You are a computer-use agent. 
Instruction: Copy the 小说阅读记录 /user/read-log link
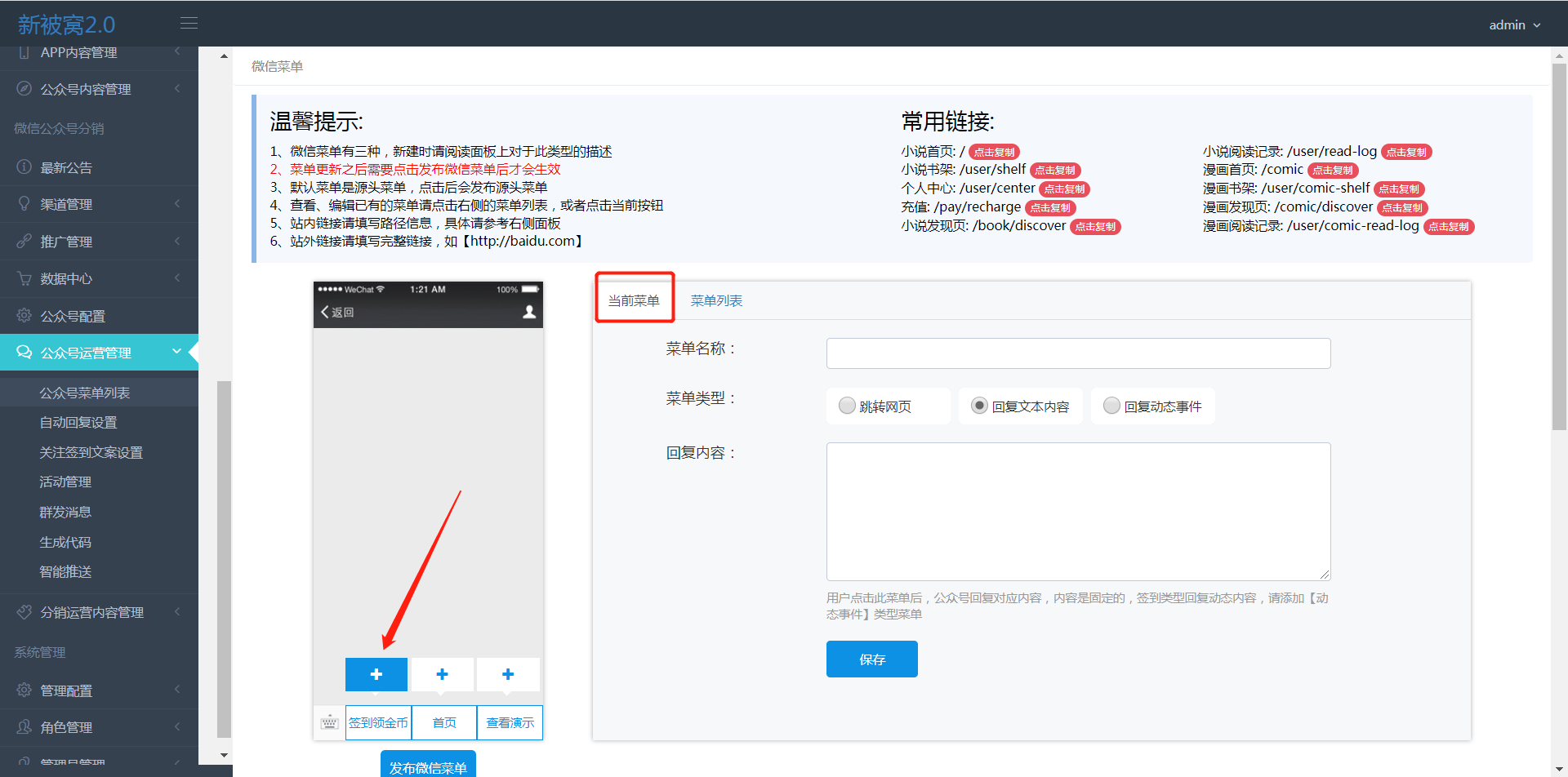pyautogui.click(x=1406, y=152)
